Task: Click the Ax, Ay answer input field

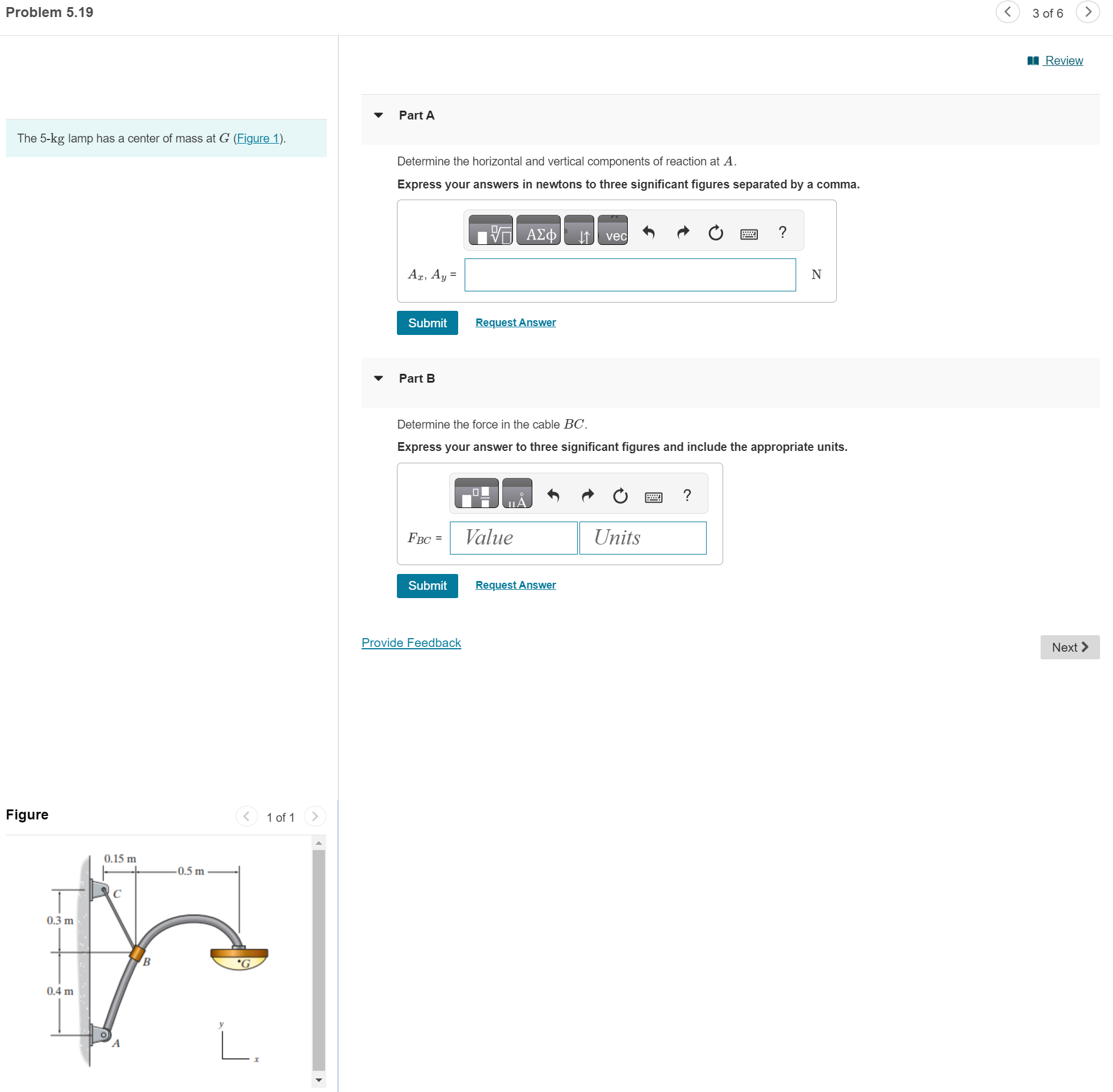Action: point(630,274)
